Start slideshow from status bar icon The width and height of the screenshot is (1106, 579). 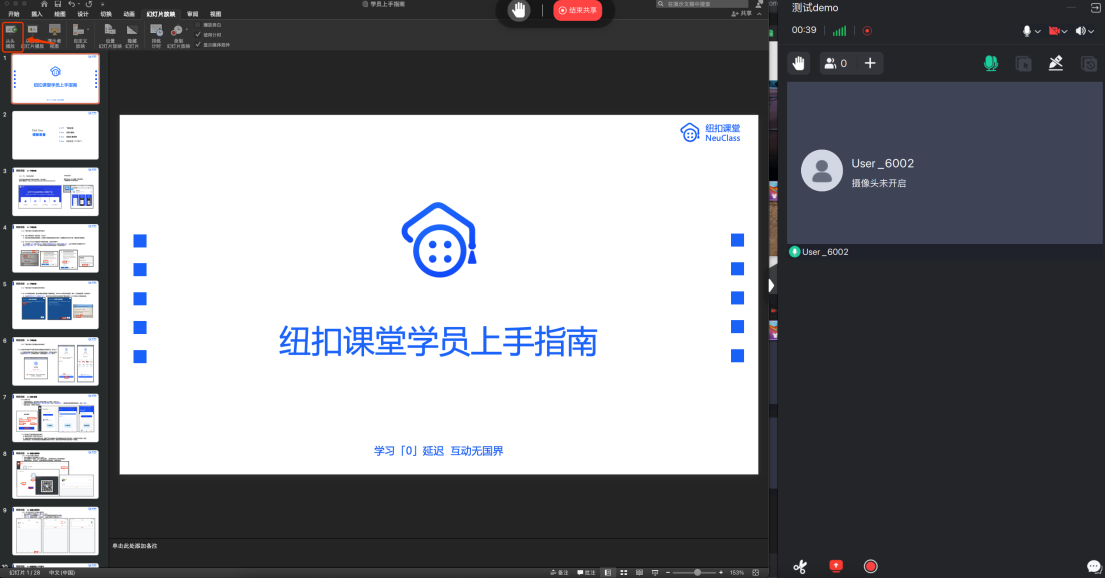655,573
